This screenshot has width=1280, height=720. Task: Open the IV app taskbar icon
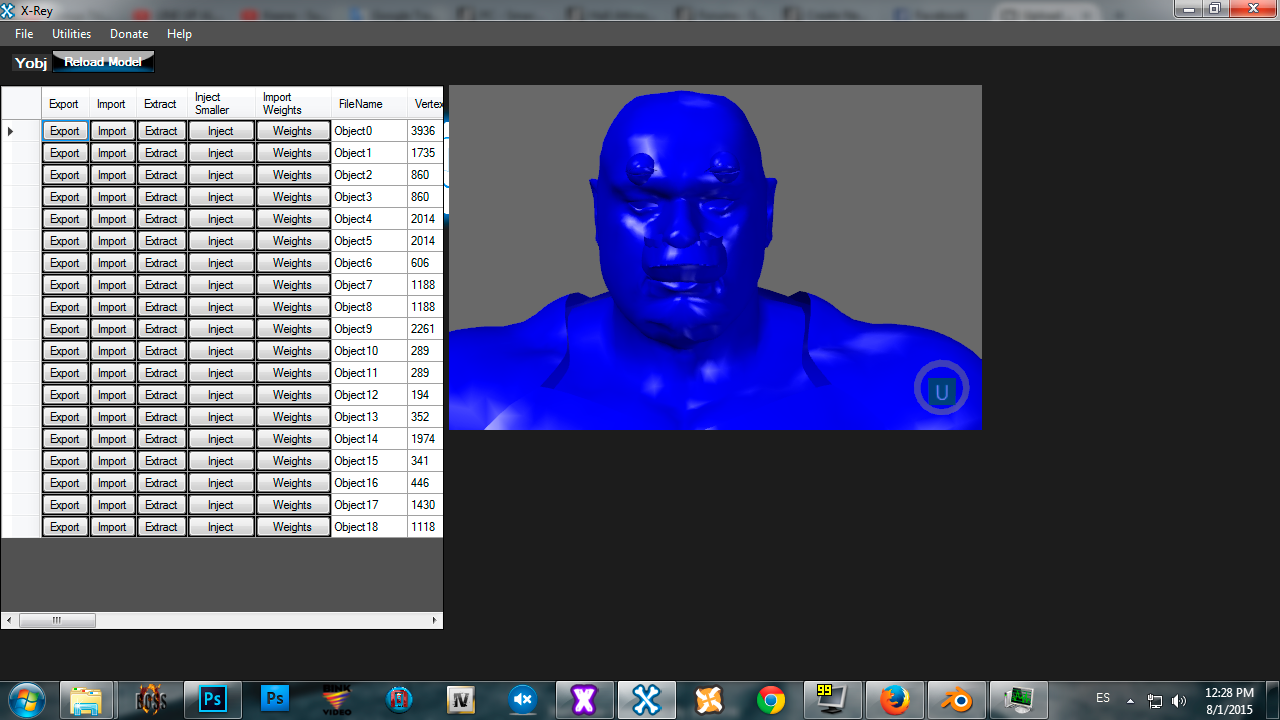point(461,699)
